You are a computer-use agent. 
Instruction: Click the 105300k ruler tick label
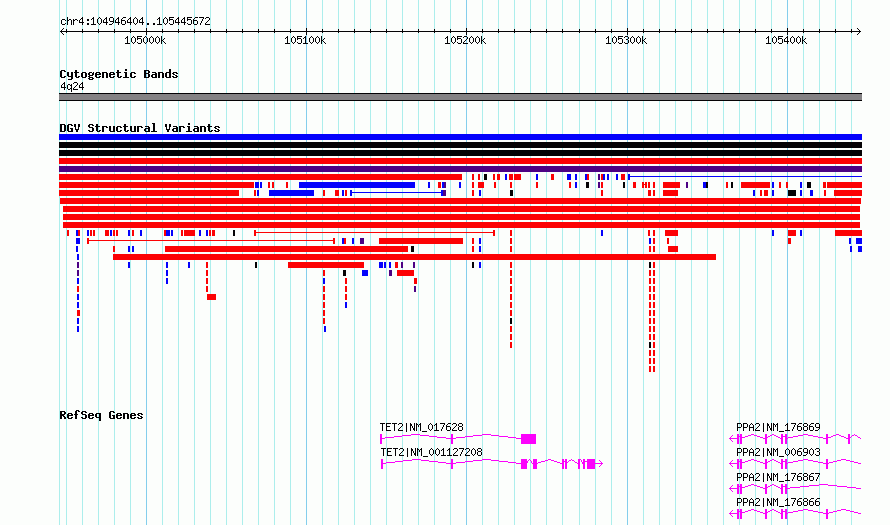[x=626, y=40]
